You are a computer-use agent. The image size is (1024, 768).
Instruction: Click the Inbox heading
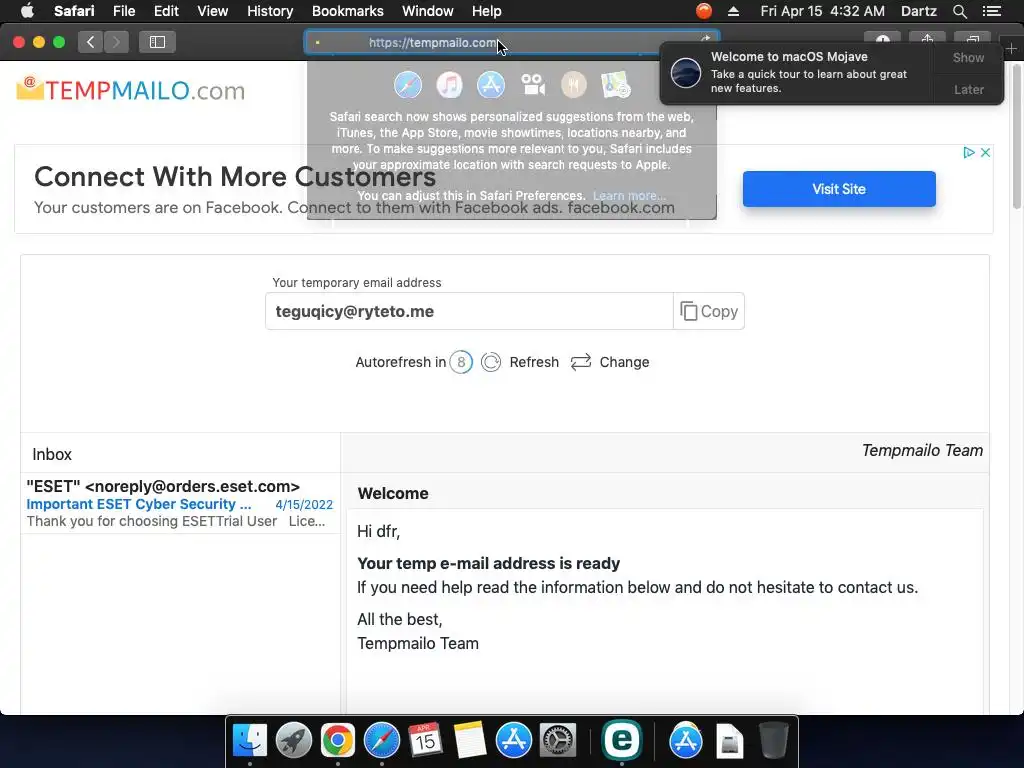[x=52, y=454]
